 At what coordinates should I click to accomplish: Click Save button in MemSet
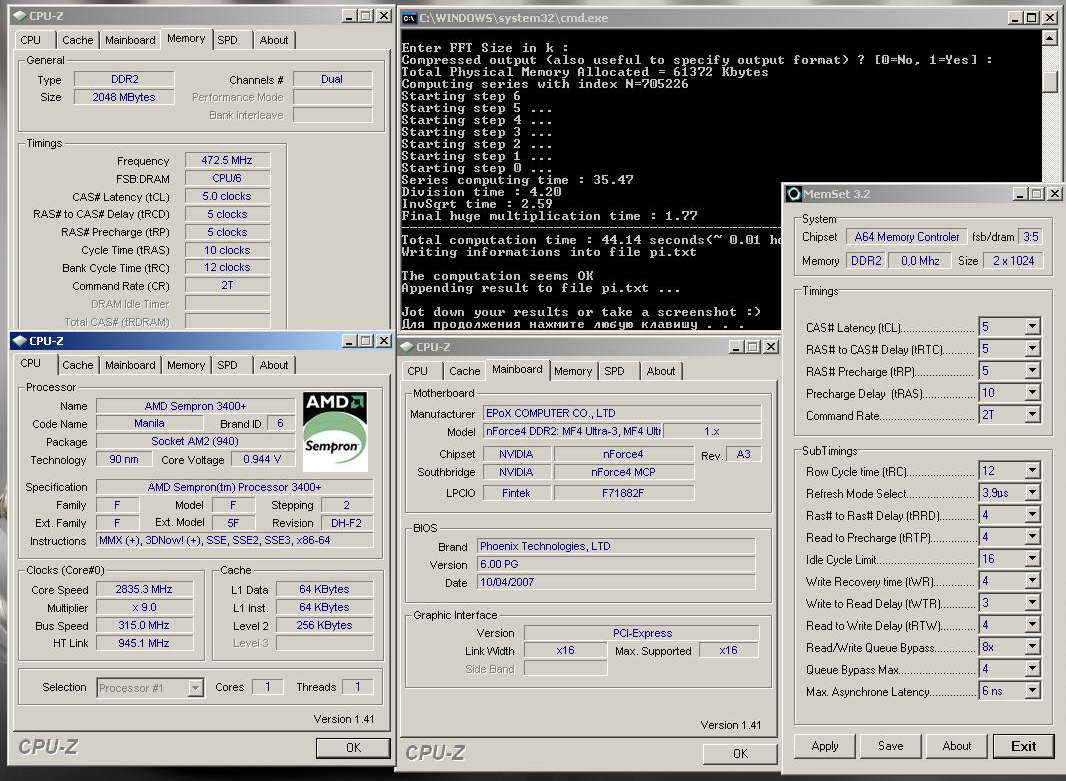coord(890,746)
